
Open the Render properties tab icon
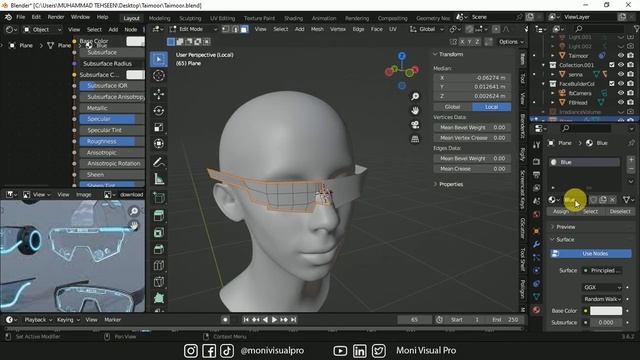pos(536,162)
